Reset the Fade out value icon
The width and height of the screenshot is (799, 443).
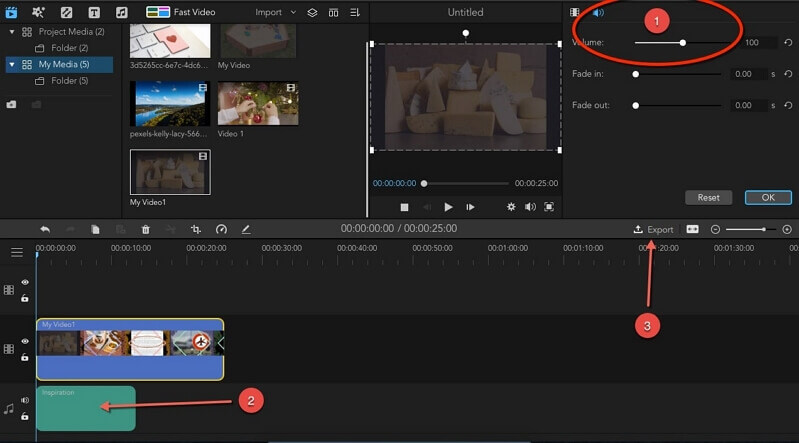click(788, 106)
